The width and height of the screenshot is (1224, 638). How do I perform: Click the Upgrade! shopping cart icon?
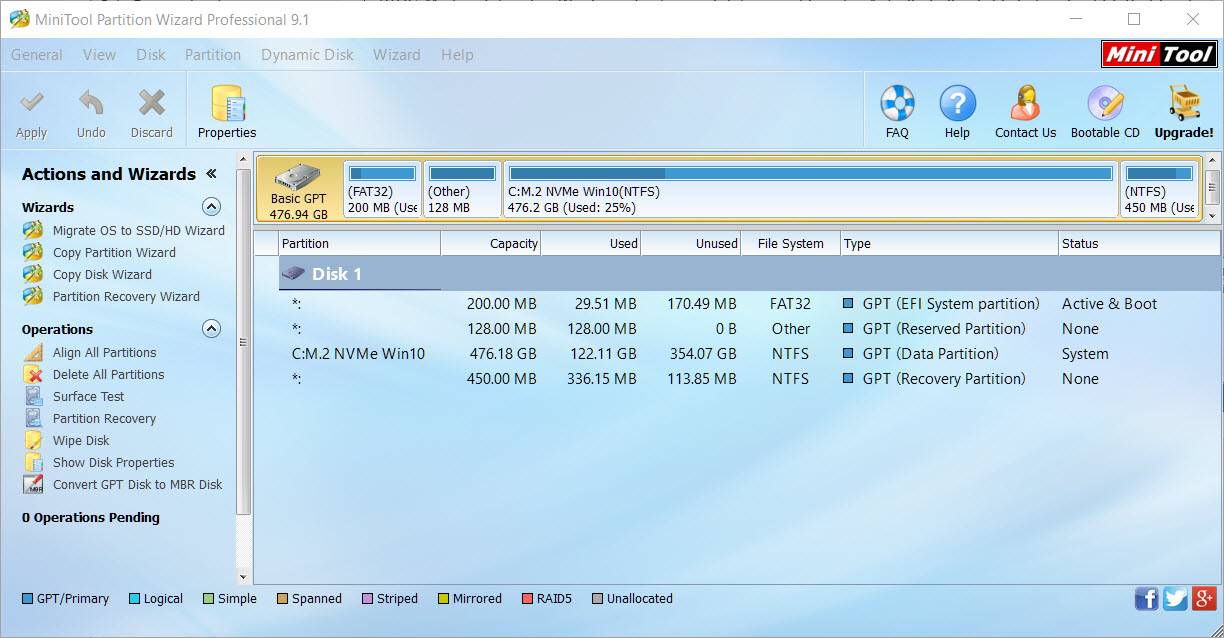[x=1184, y=103]
